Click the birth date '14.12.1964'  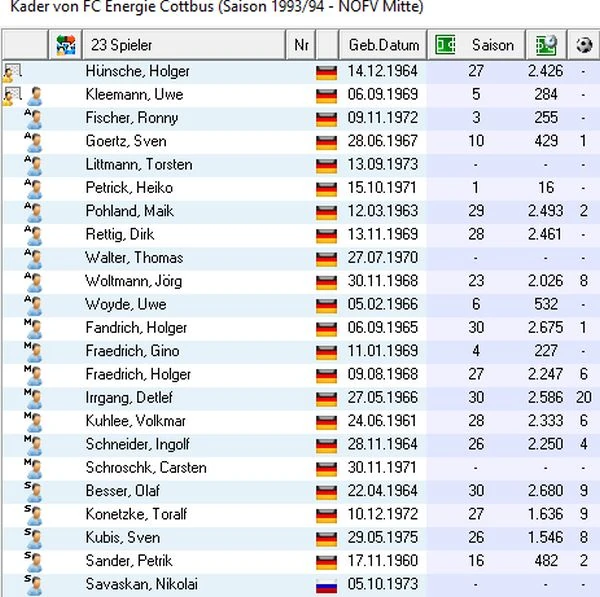pos(382,71)
